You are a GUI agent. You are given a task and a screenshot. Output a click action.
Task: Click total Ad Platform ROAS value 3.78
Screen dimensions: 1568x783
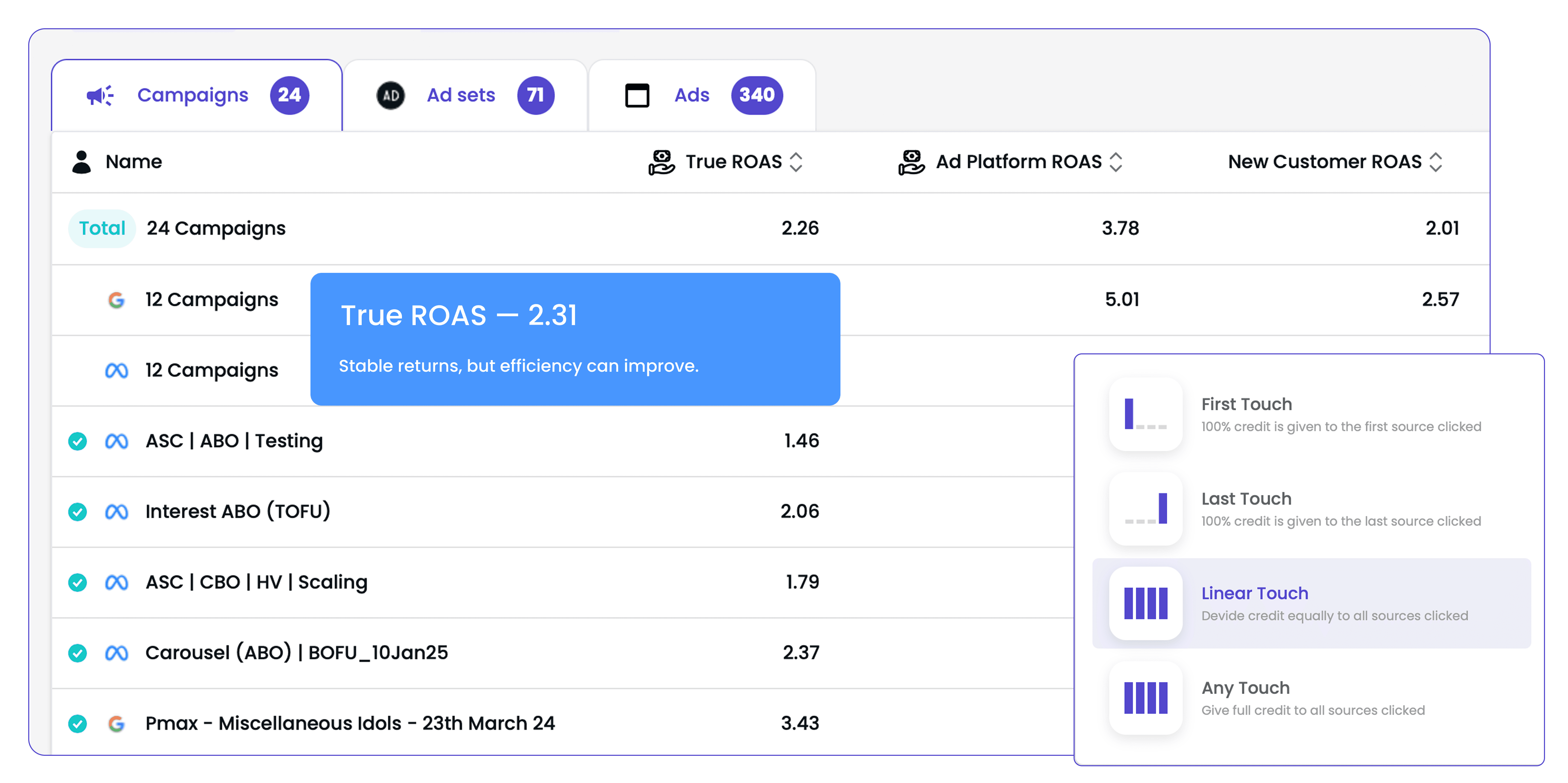1120,228
